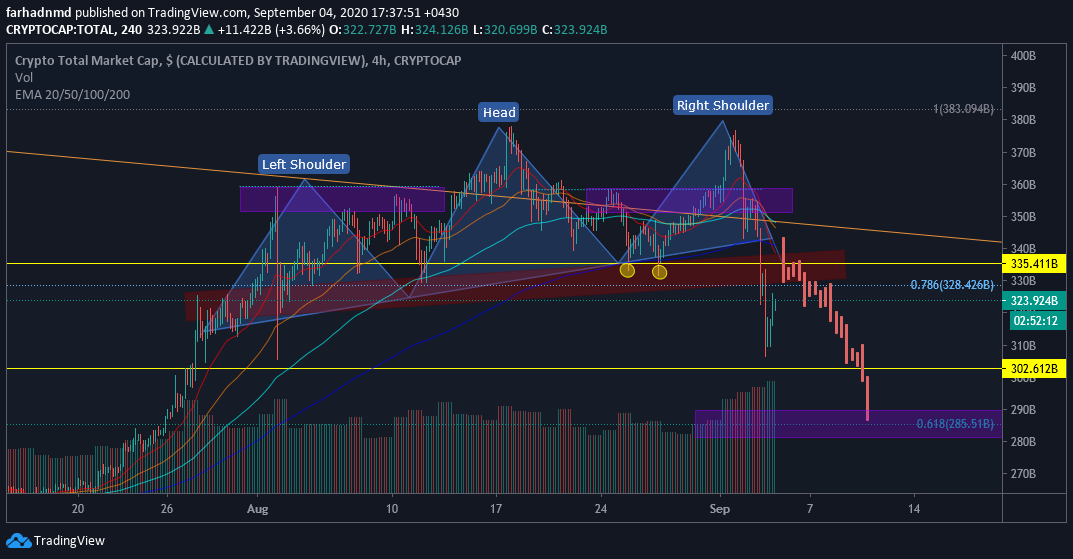Click the 360B price axis value
Image resolution: width=1073 pixels, height=559 pixels.
coord(1023,185)
